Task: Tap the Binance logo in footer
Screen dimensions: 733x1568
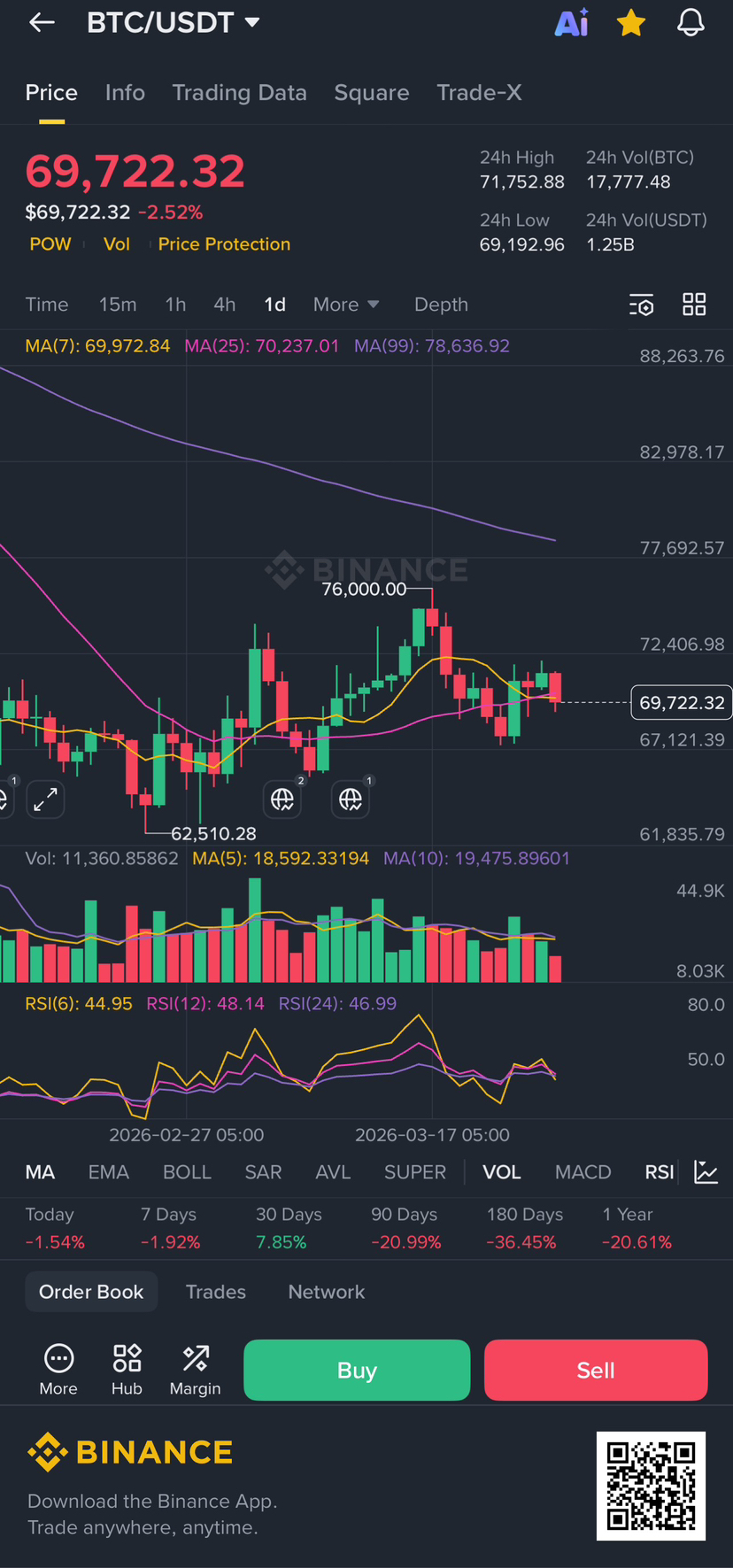Action: tap(130, 1452)
